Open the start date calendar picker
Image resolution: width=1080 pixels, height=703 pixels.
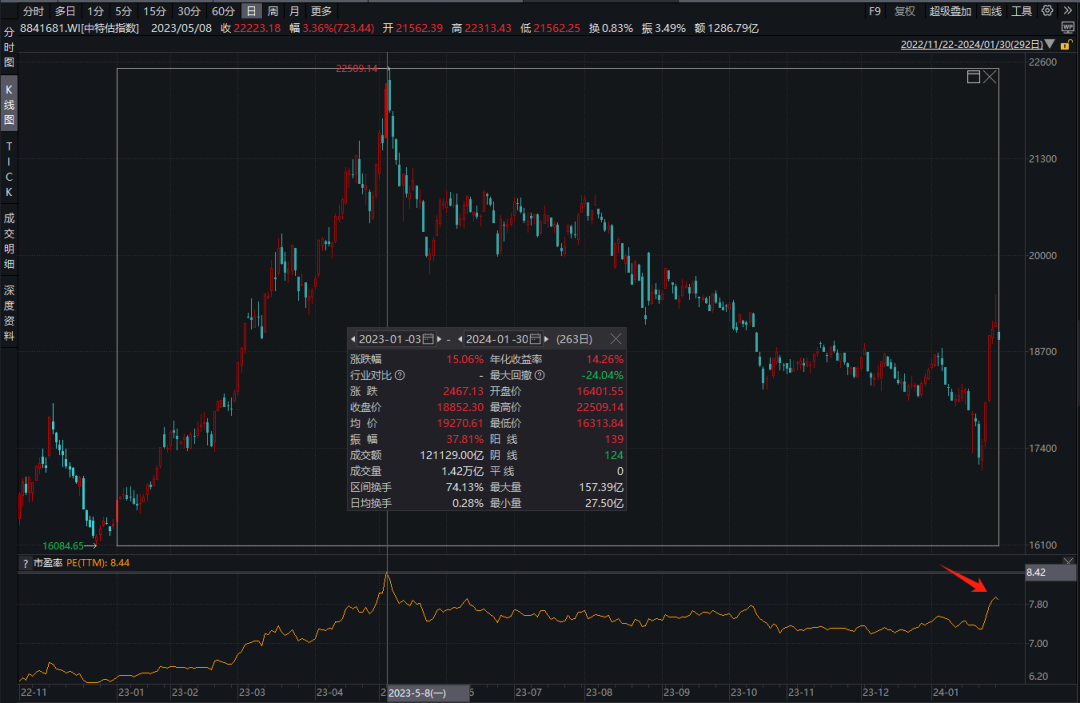point(428,339)
